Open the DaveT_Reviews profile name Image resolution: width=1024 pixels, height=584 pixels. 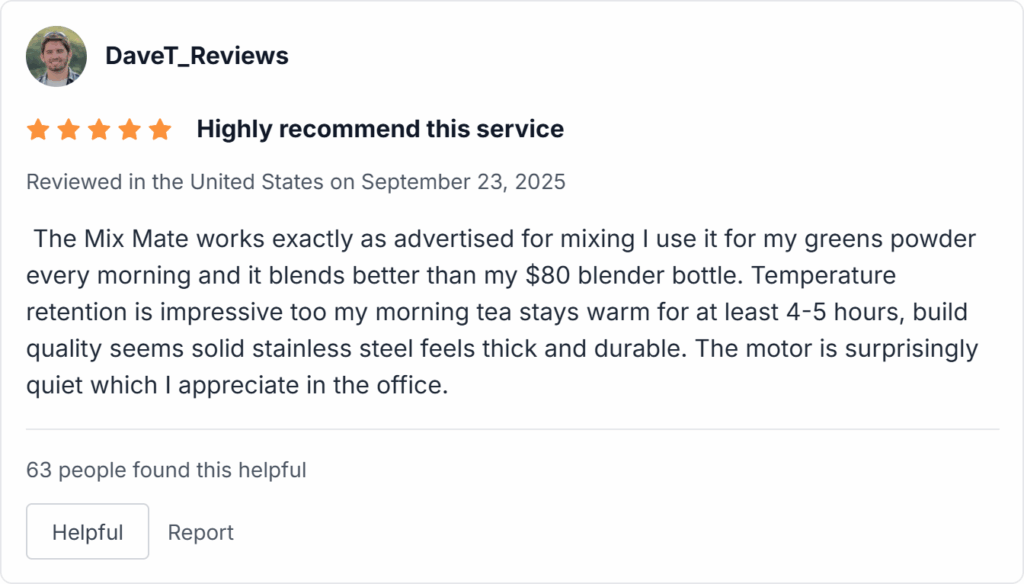coord(196,56)
